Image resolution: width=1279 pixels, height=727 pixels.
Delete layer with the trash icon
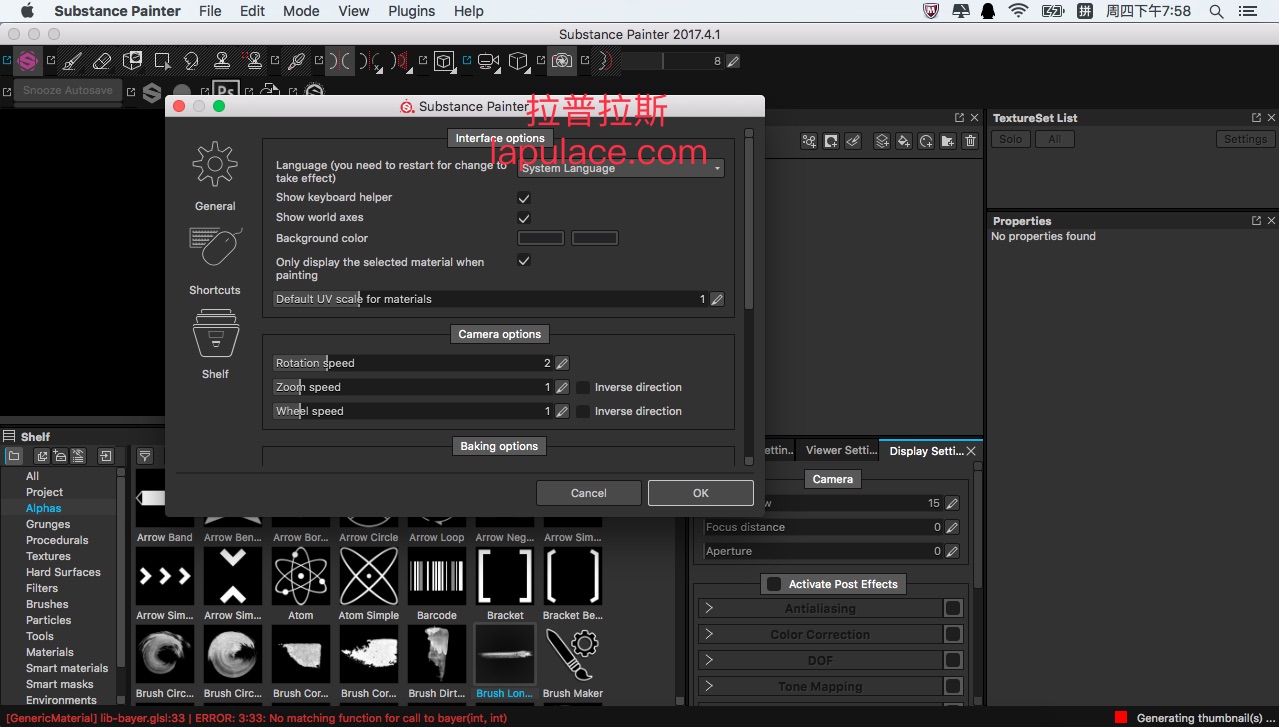[970, 141]
